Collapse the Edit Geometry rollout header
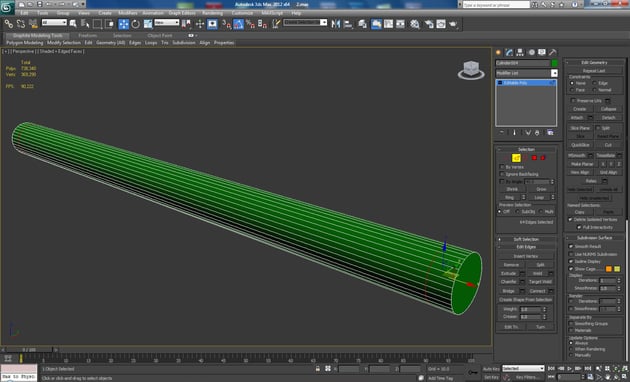This screenshot has height=382, width=630. click(594, 63)
